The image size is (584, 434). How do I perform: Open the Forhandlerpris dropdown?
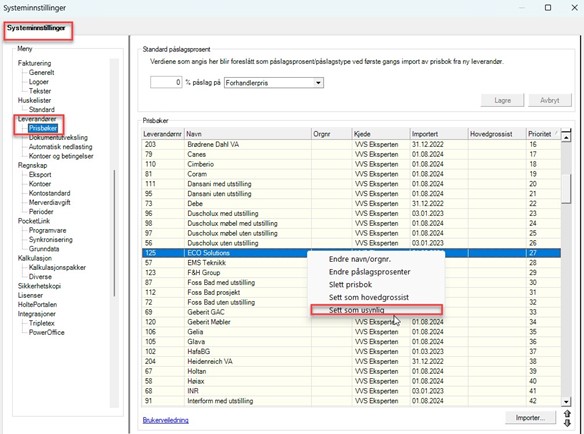click(x=318, y=83)
